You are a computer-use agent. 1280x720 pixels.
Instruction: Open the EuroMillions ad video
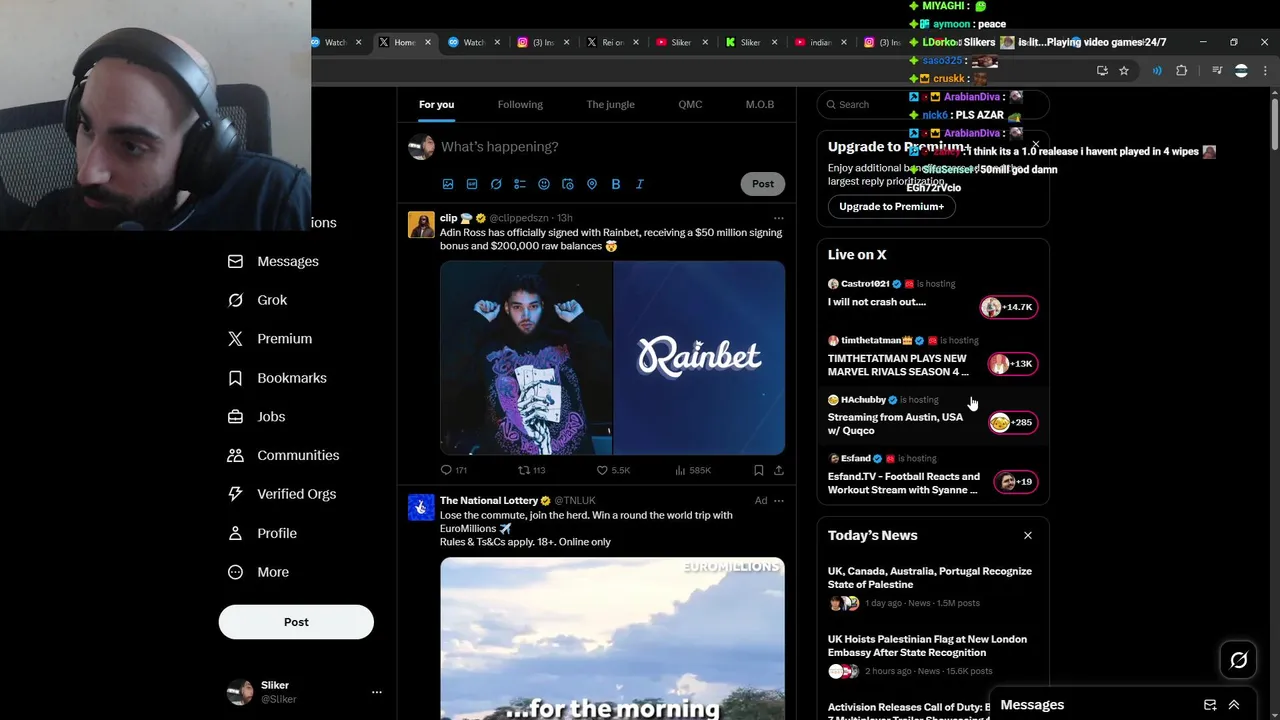click(x=612, y=639)
